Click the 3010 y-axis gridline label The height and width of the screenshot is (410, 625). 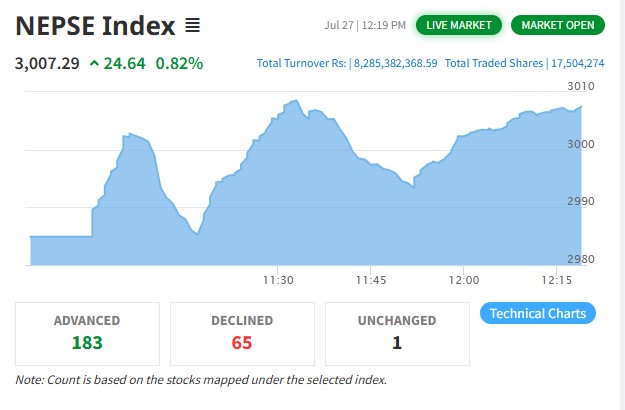click(x=580, y=86)
